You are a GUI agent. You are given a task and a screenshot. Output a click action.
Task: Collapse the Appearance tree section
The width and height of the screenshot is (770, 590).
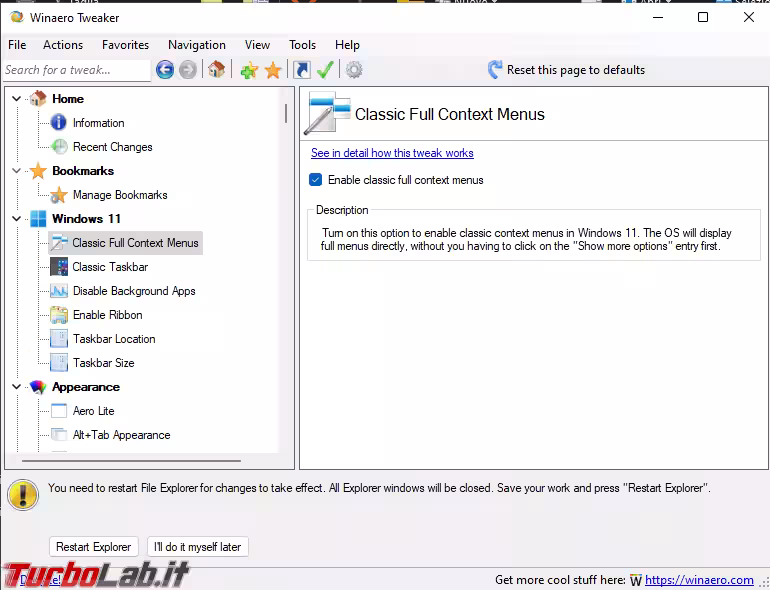pyautogui.click(x=16, y=387)
